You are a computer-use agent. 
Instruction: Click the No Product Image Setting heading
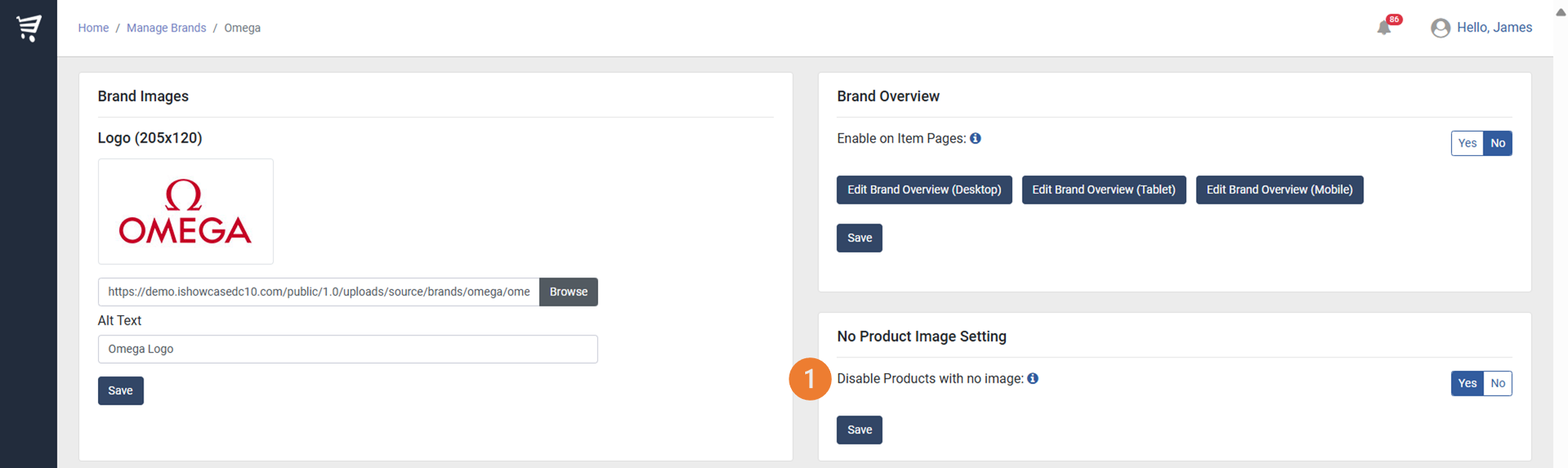click(x=922, y=336)
